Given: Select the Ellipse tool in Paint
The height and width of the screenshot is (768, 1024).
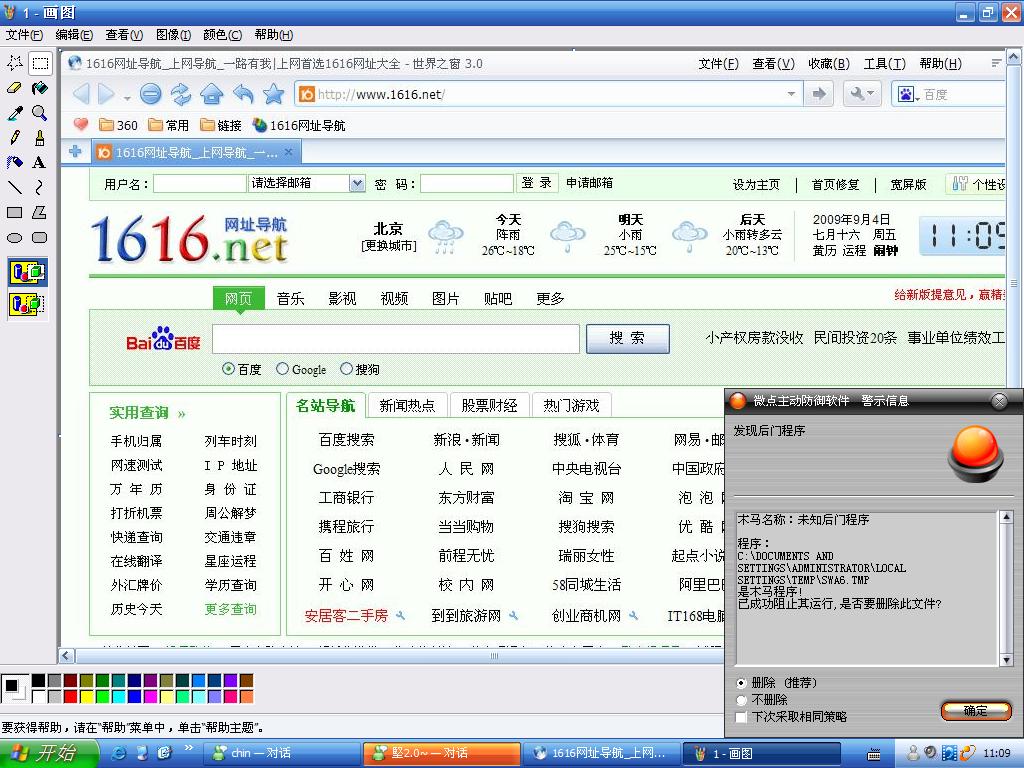Looking at the screenshot, I should (x=14, y=238).
